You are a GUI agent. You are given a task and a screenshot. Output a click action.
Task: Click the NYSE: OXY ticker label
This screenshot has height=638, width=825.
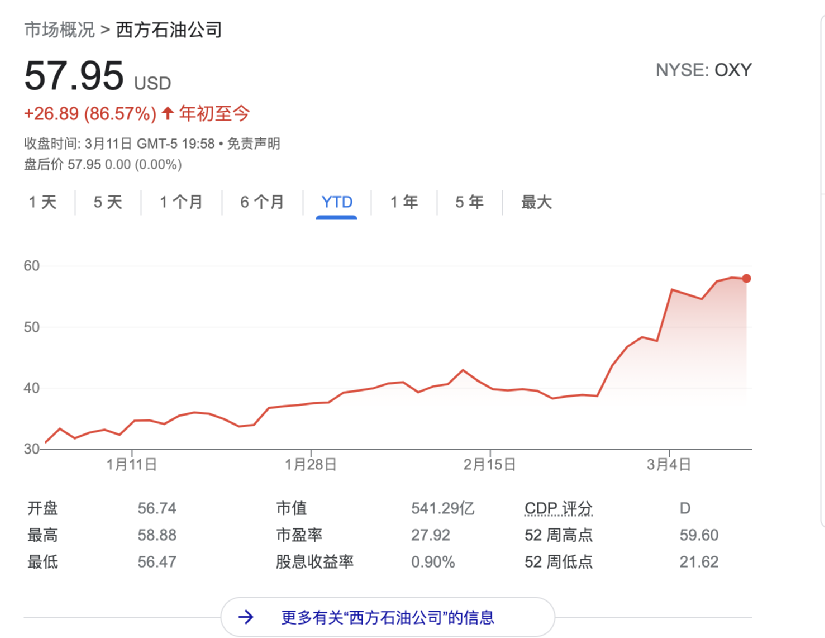tap(703, 70)
